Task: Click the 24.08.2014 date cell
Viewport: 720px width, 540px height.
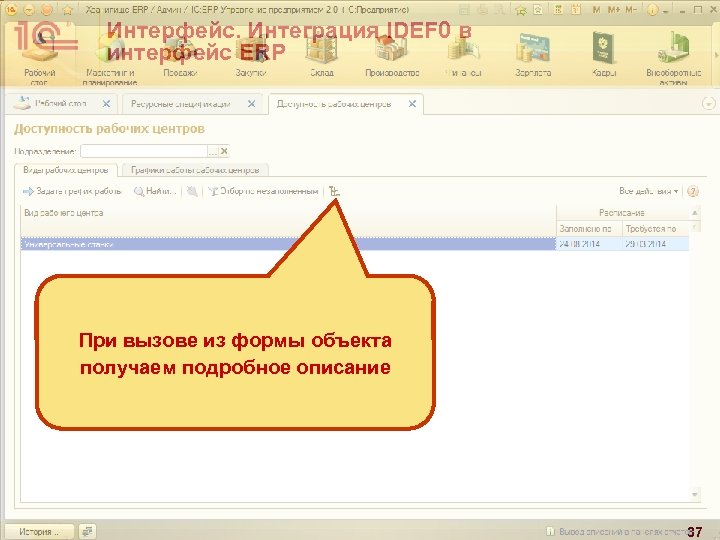Action: [589, 244]
